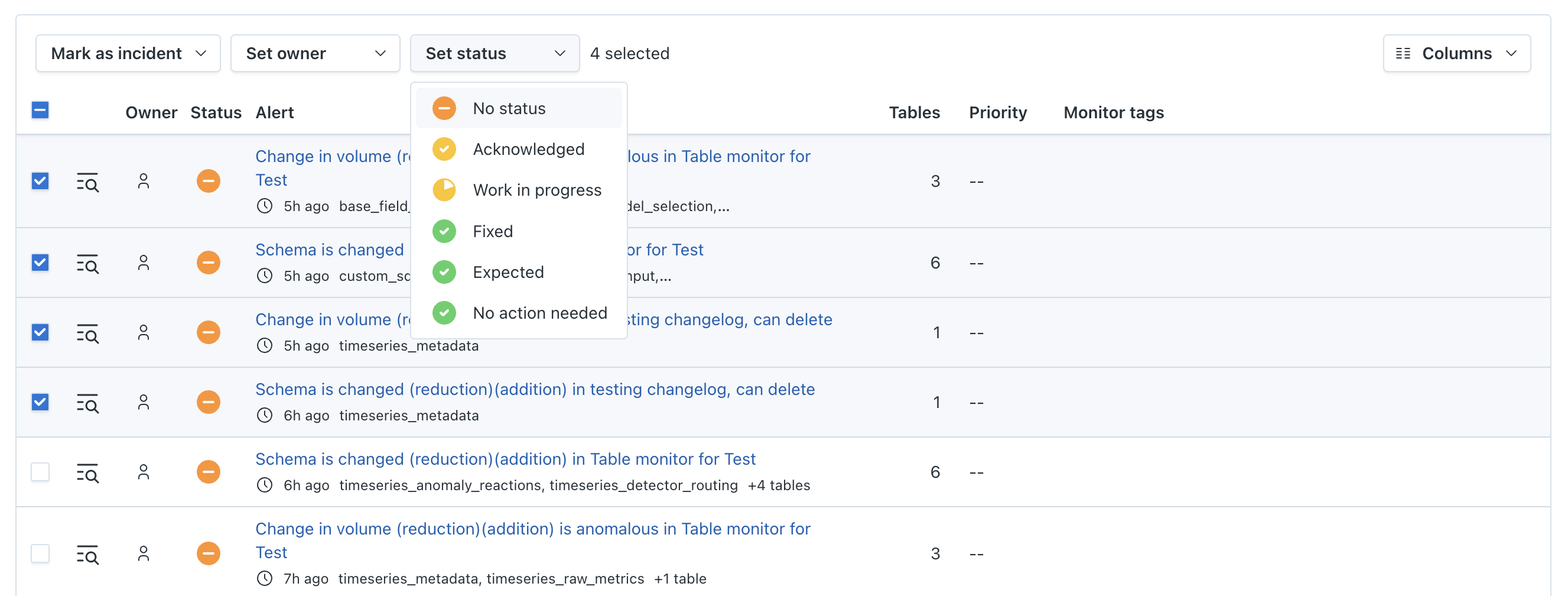Image resolution: width=1568 pixels, height=596 pixels.
Task: Open the Mark as incident dropdown
Action: [x=128, y=54]
